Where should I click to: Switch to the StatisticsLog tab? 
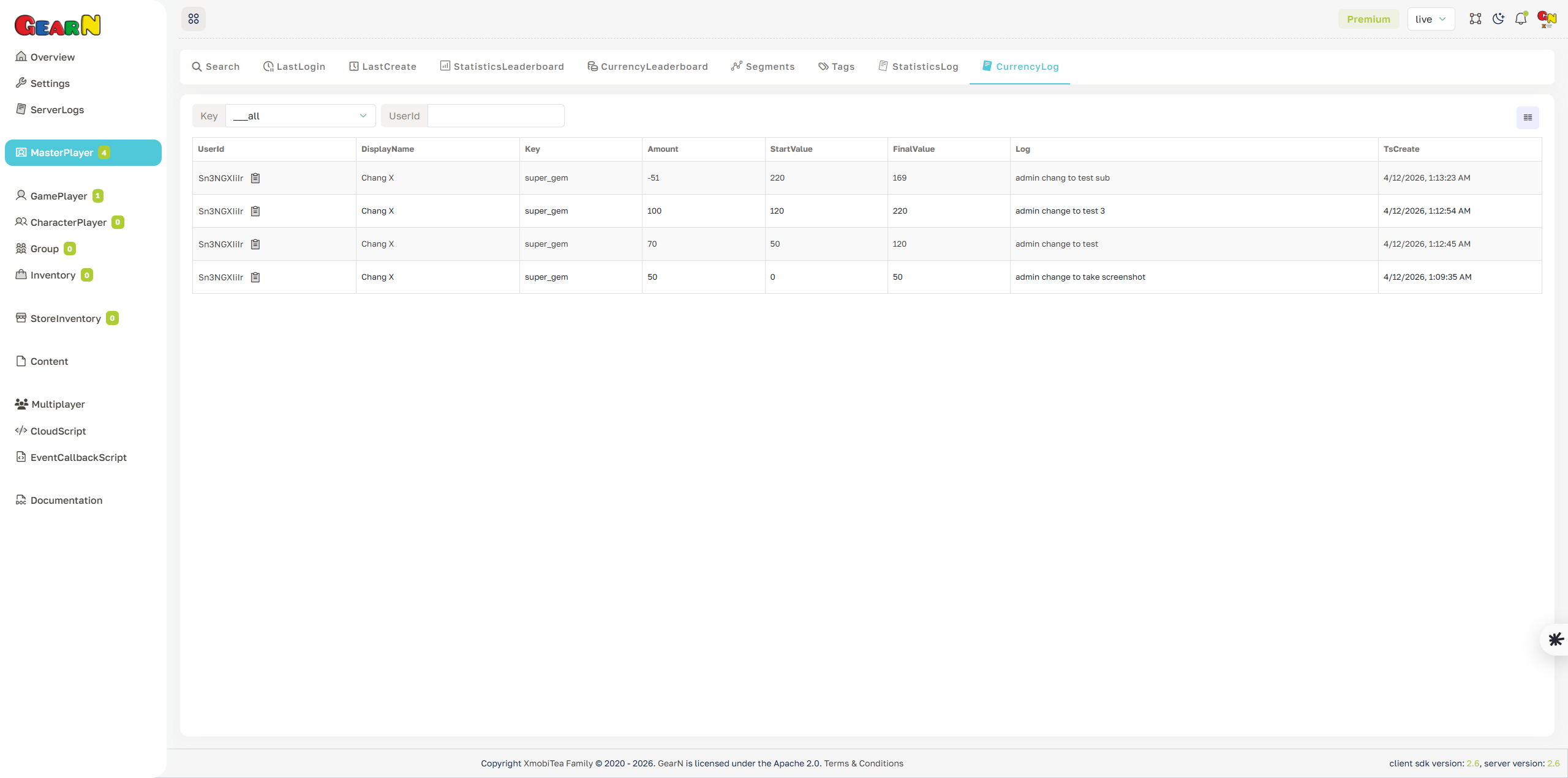click(x=918, y=66)
